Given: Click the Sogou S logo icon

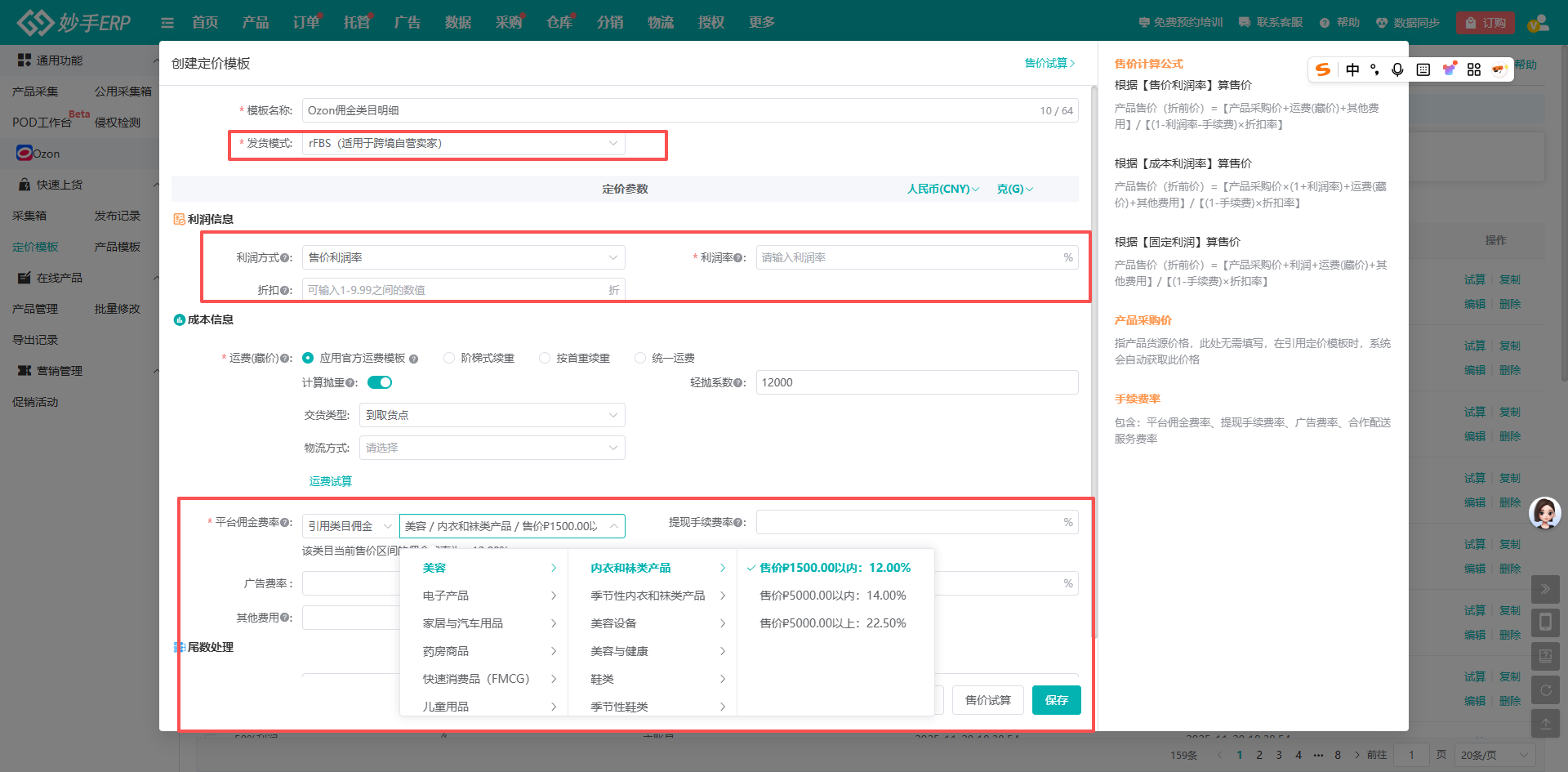Looking at the screenshot, I should (x=1323, y=69).
